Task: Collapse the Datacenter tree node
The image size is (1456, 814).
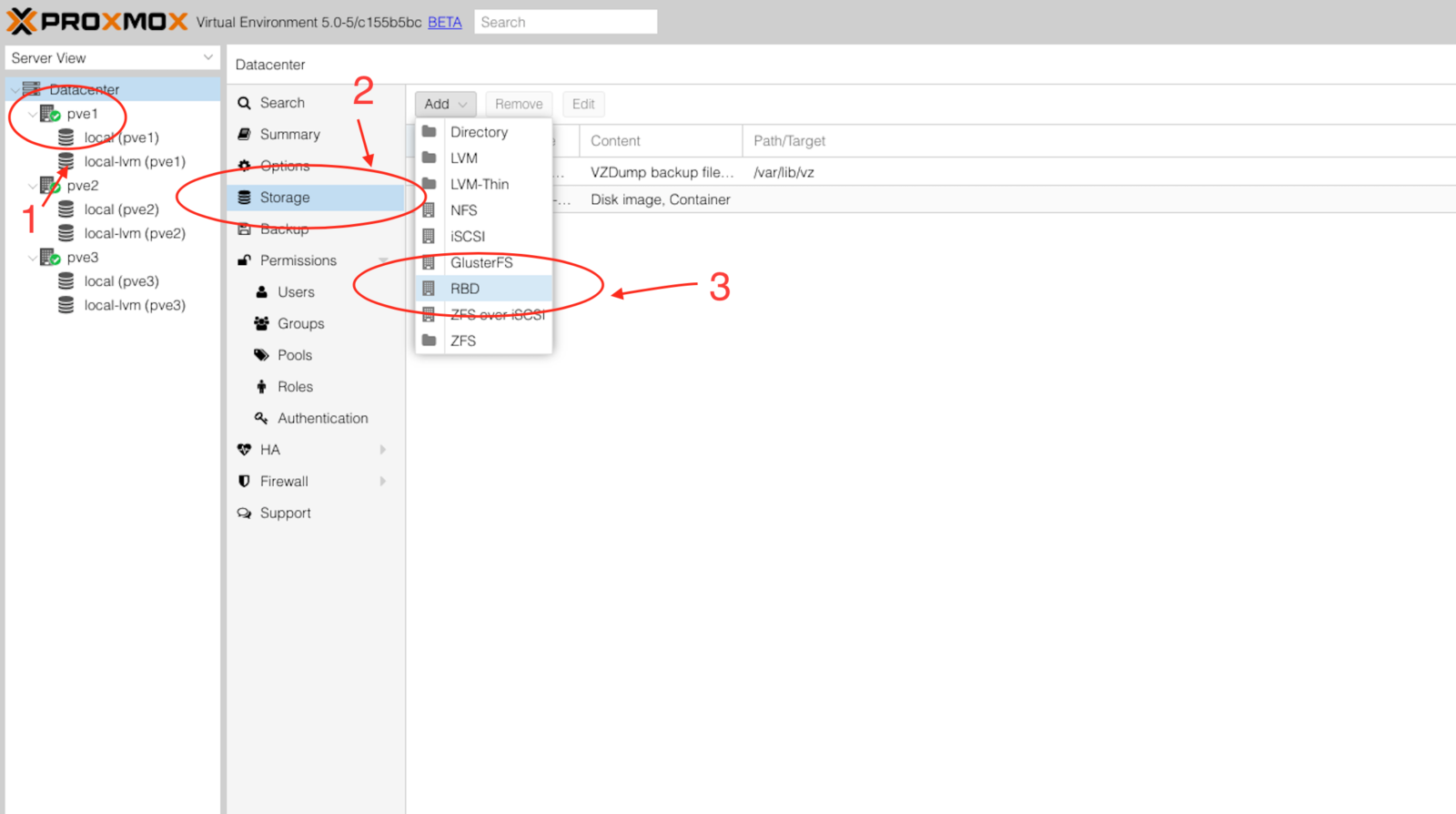Action: 15,89
